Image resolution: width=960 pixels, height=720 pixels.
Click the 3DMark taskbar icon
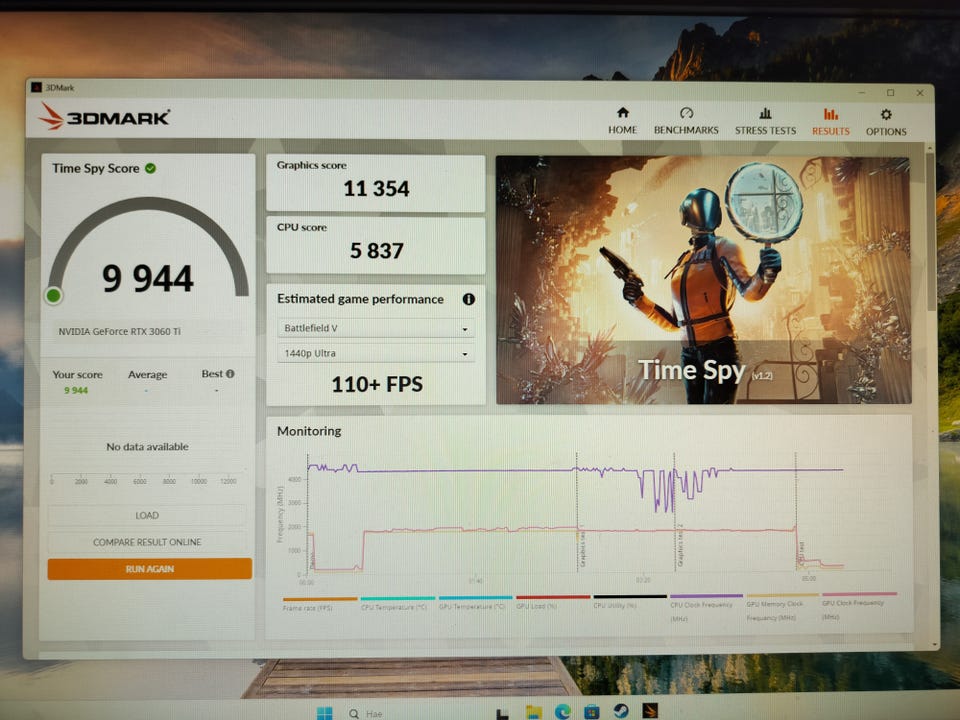click(x=650, y=710)
